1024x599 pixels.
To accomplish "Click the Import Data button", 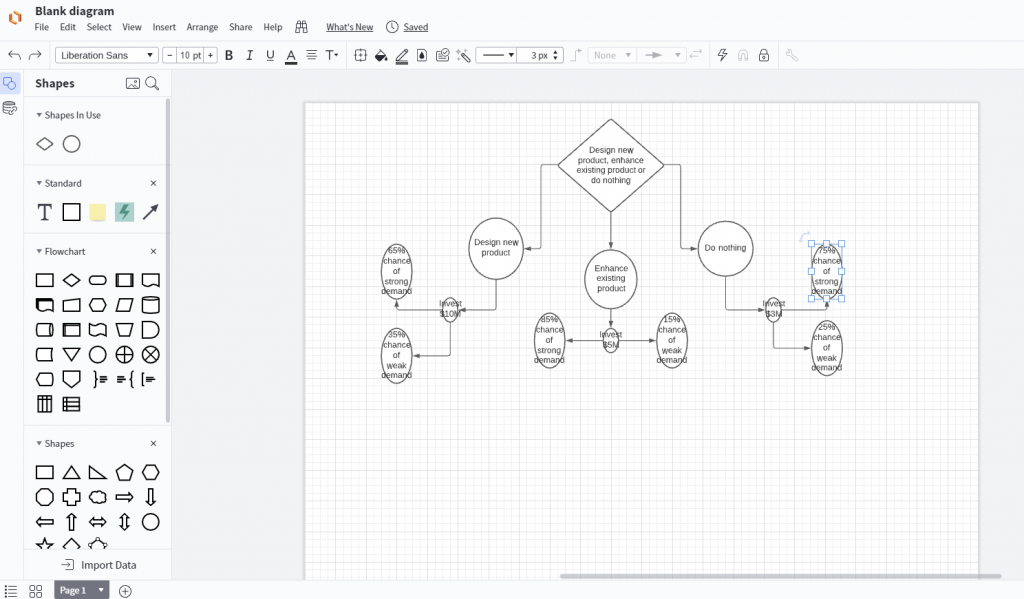I will click(98, 565).
